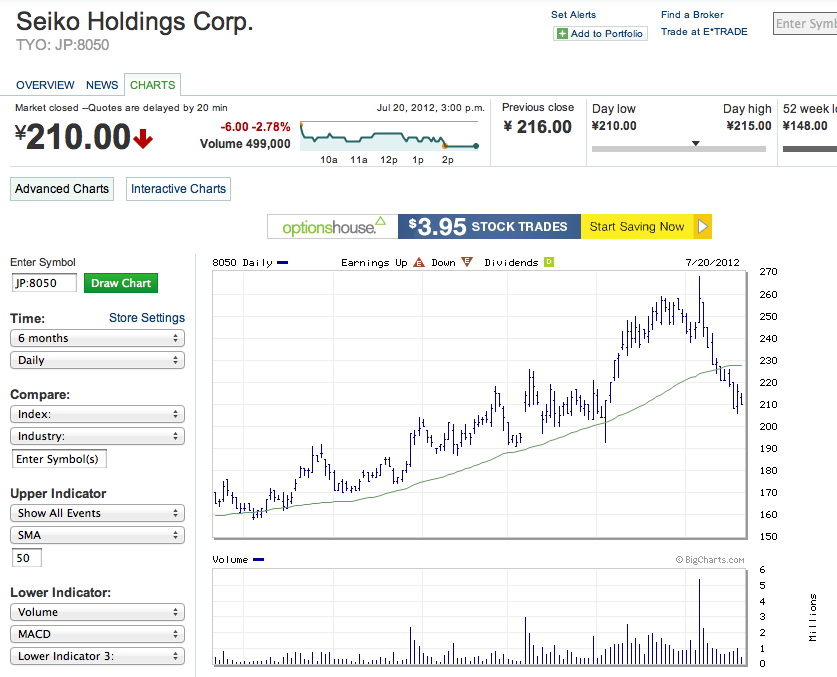Switch to the OVERVIEW tab
Image resolution: width=837 pixels, height=677 pixels.
pos(45,86)
